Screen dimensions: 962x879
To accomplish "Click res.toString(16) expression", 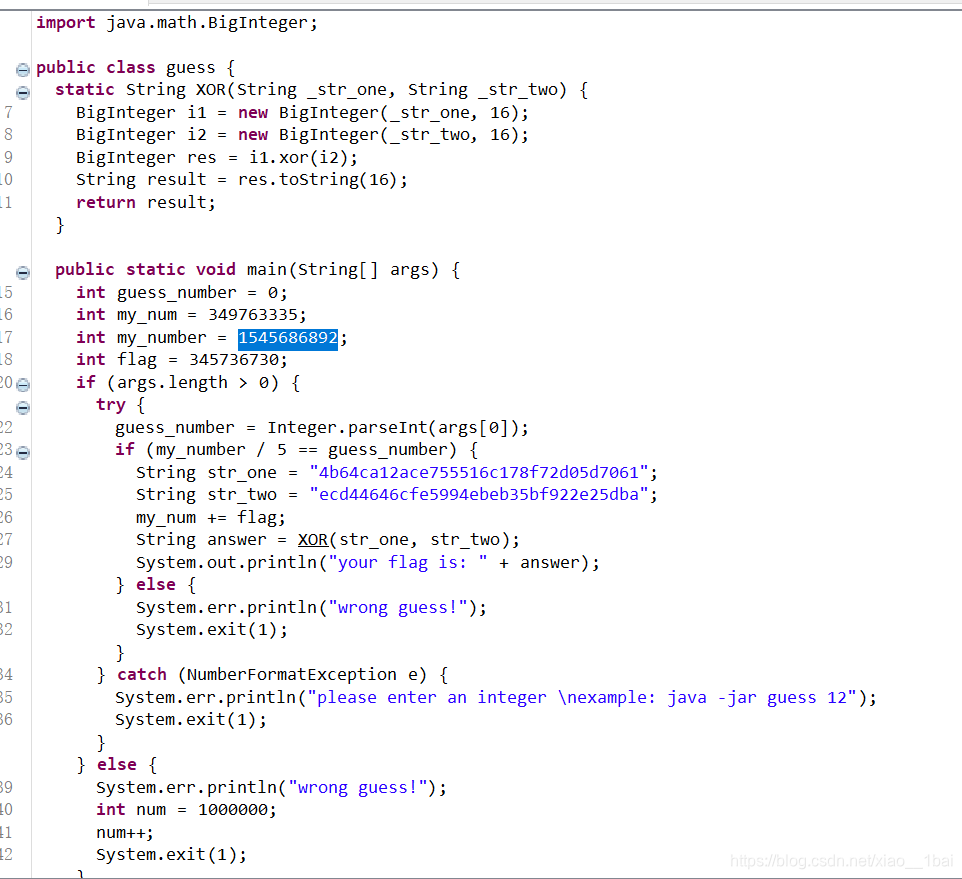I will pos(318,180).
